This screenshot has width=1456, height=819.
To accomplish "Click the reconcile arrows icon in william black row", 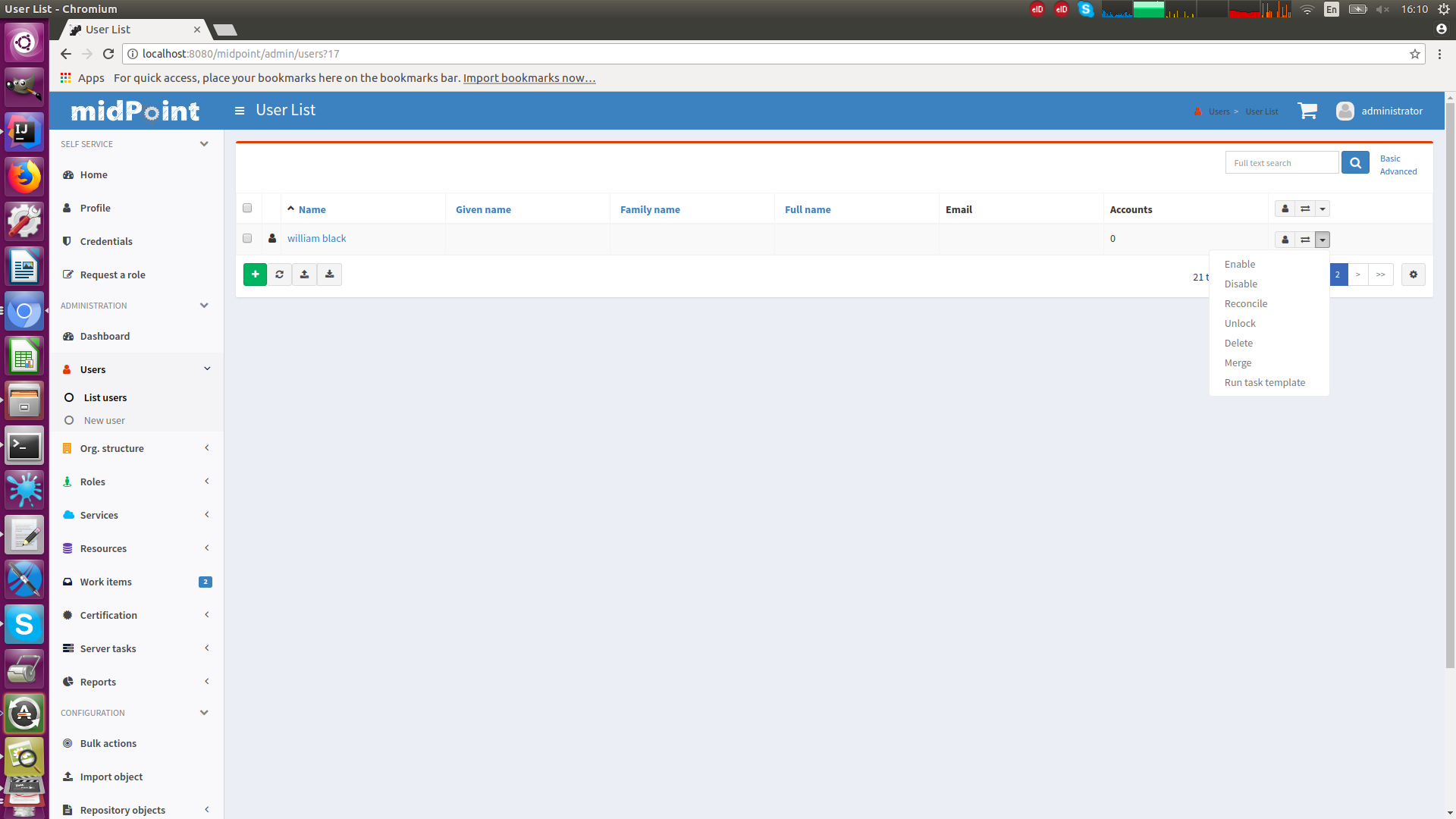I will [1305, 240].
